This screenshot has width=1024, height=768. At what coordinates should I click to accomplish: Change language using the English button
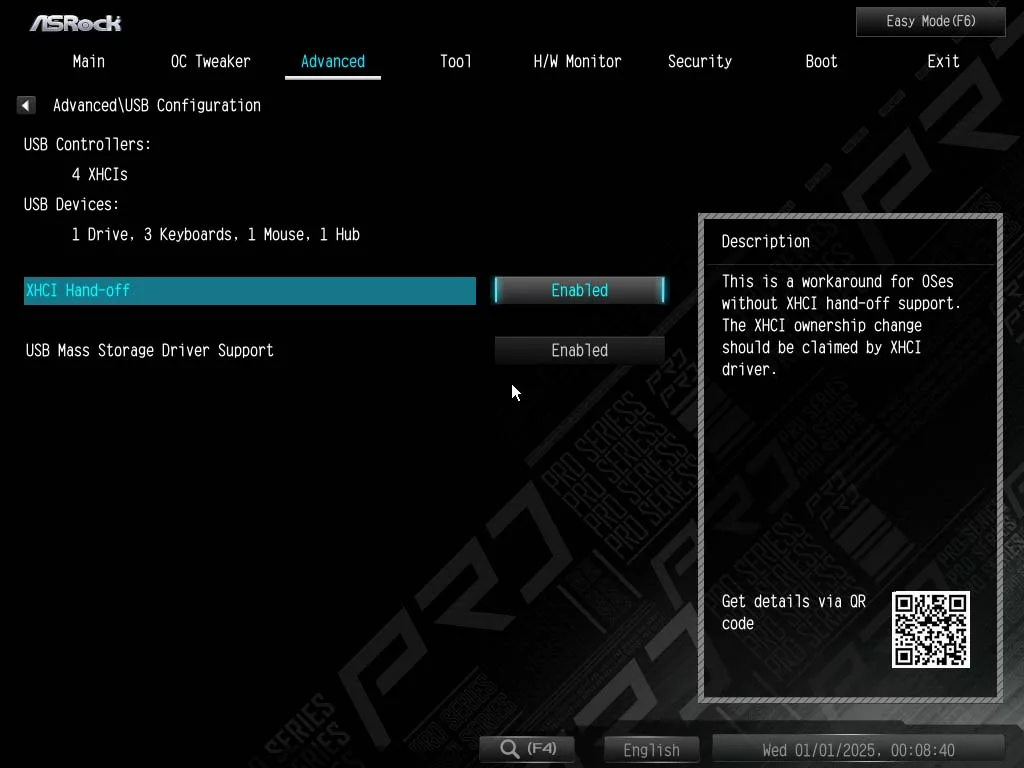click(651, 749)
